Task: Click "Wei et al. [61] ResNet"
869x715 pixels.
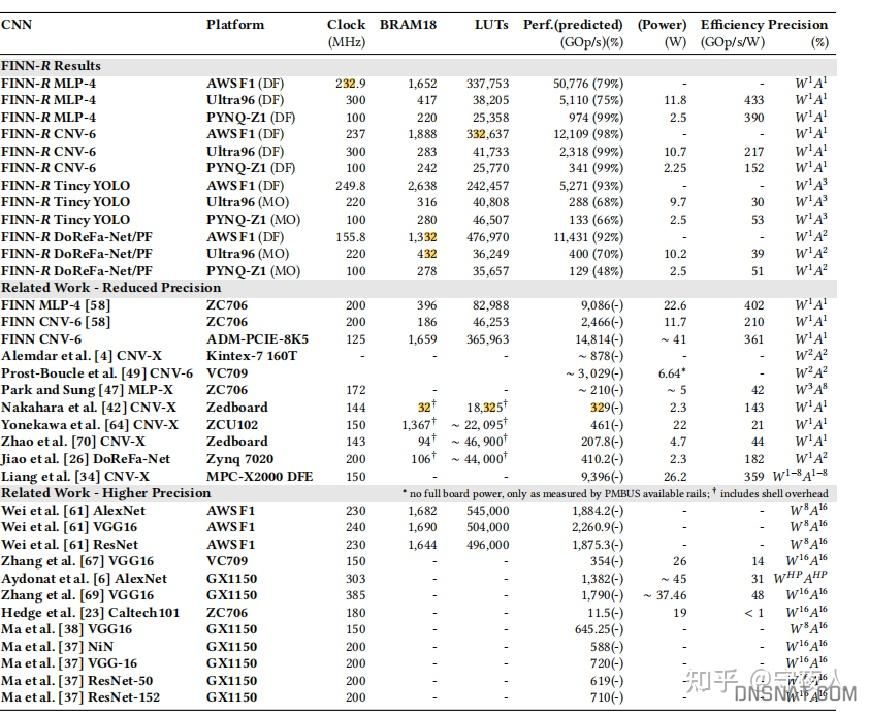Action: pyautogui.click(x=69, y=545)
